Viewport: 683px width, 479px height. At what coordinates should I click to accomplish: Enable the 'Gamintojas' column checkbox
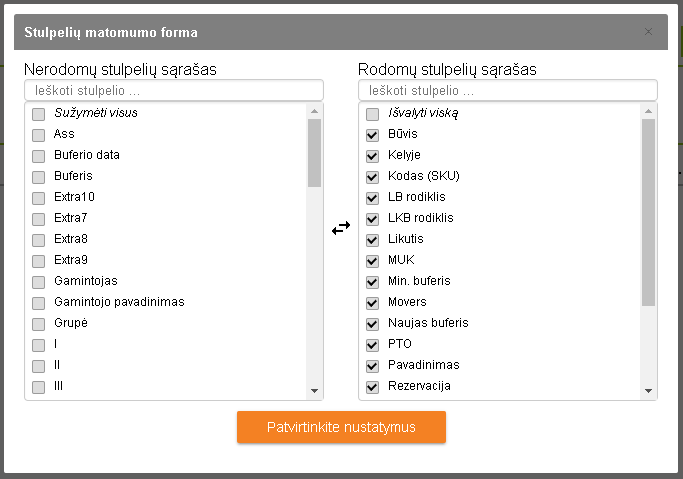39,282
